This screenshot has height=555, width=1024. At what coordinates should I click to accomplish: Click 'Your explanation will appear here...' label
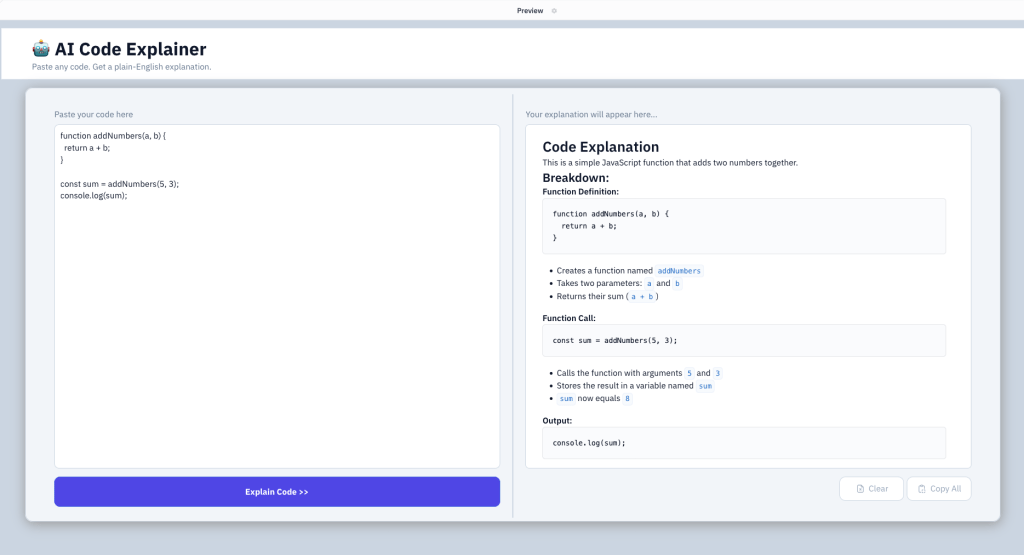pos(591,114)
